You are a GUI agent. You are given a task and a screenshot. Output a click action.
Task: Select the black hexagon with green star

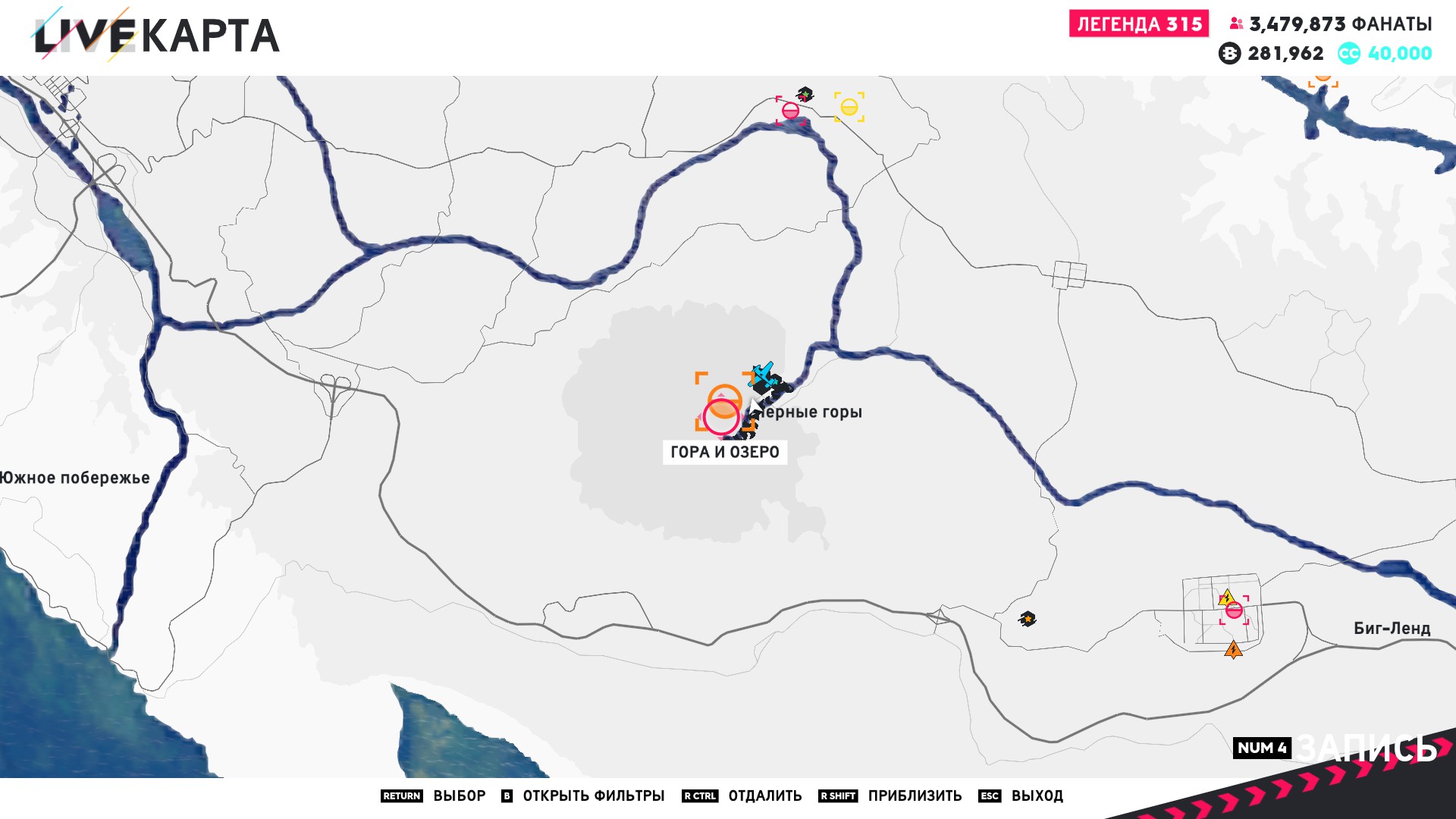tap(805, 94)
